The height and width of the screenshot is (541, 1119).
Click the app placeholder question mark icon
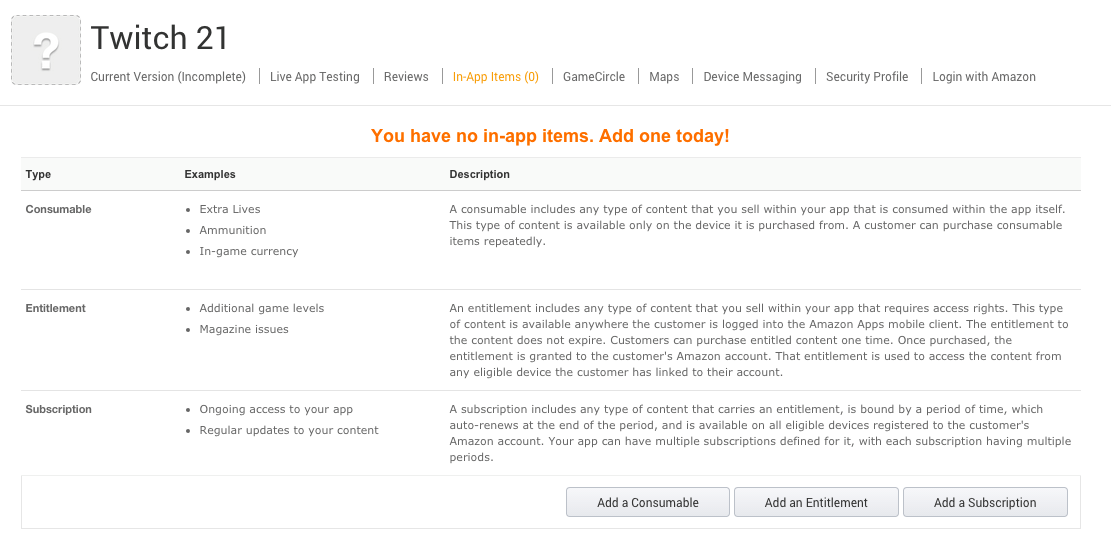click(x=46, y=50)
